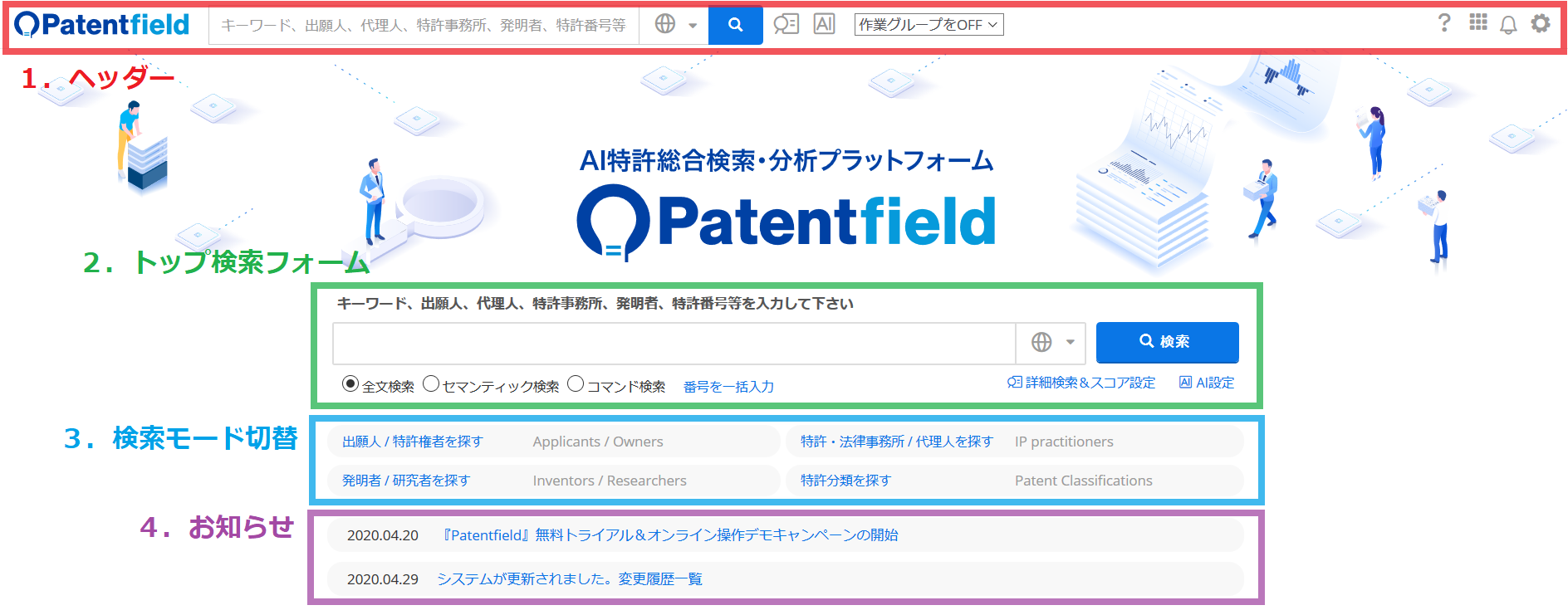Open the 作業グループをOFF dropdown

tap(929, 25)
